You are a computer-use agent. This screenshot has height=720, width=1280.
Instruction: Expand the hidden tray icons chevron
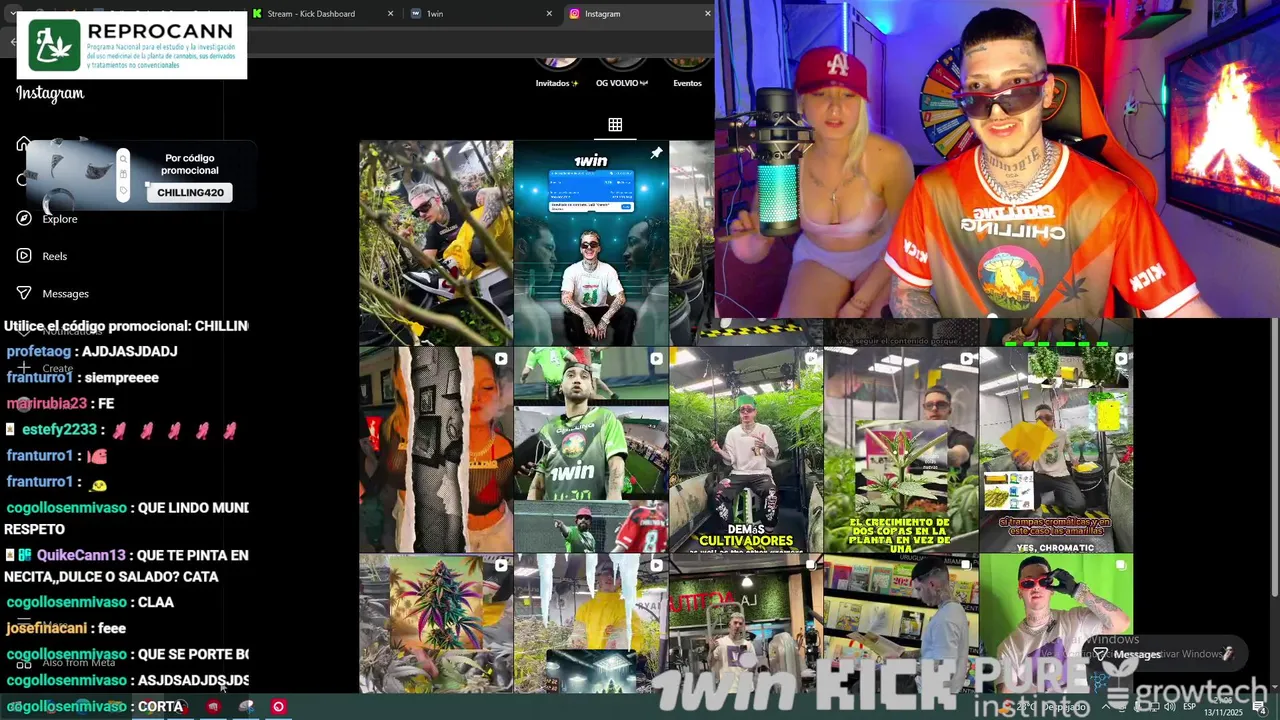coord(1105,707)
